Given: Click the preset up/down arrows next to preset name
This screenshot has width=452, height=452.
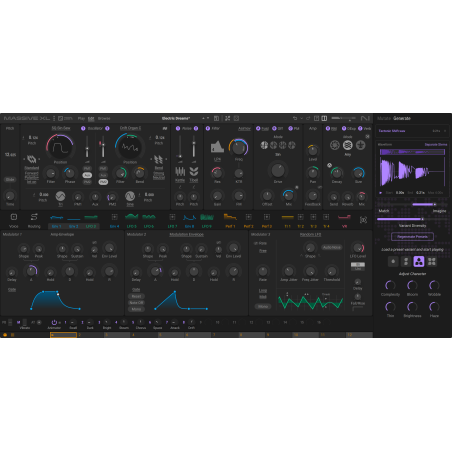Looking at the screenshot, I should [x=205, y=118].
